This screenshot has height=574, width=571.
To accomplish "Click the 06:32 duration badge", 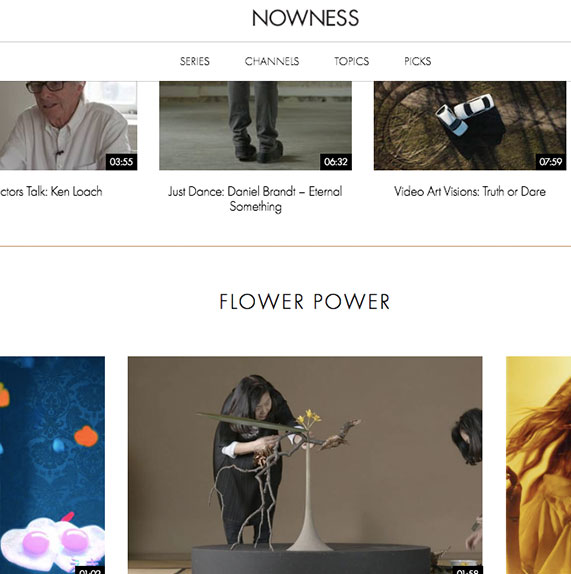I will 336,162.
